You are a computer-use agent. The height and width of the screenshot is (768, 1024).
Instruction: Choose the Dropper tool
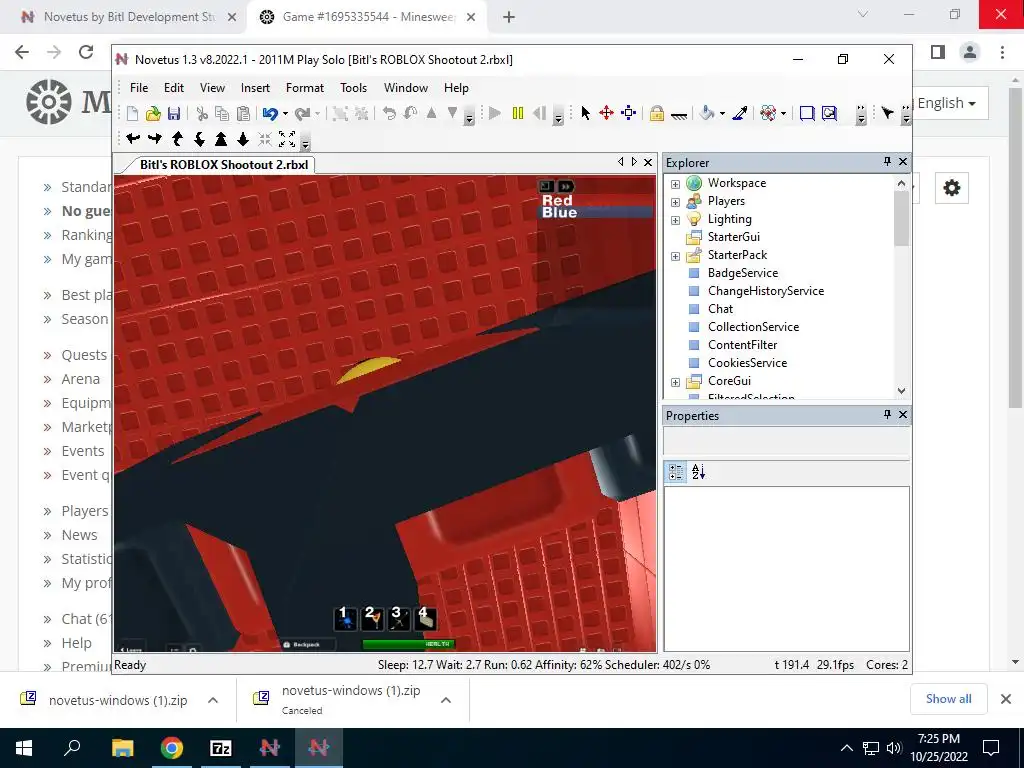point(740,114)
